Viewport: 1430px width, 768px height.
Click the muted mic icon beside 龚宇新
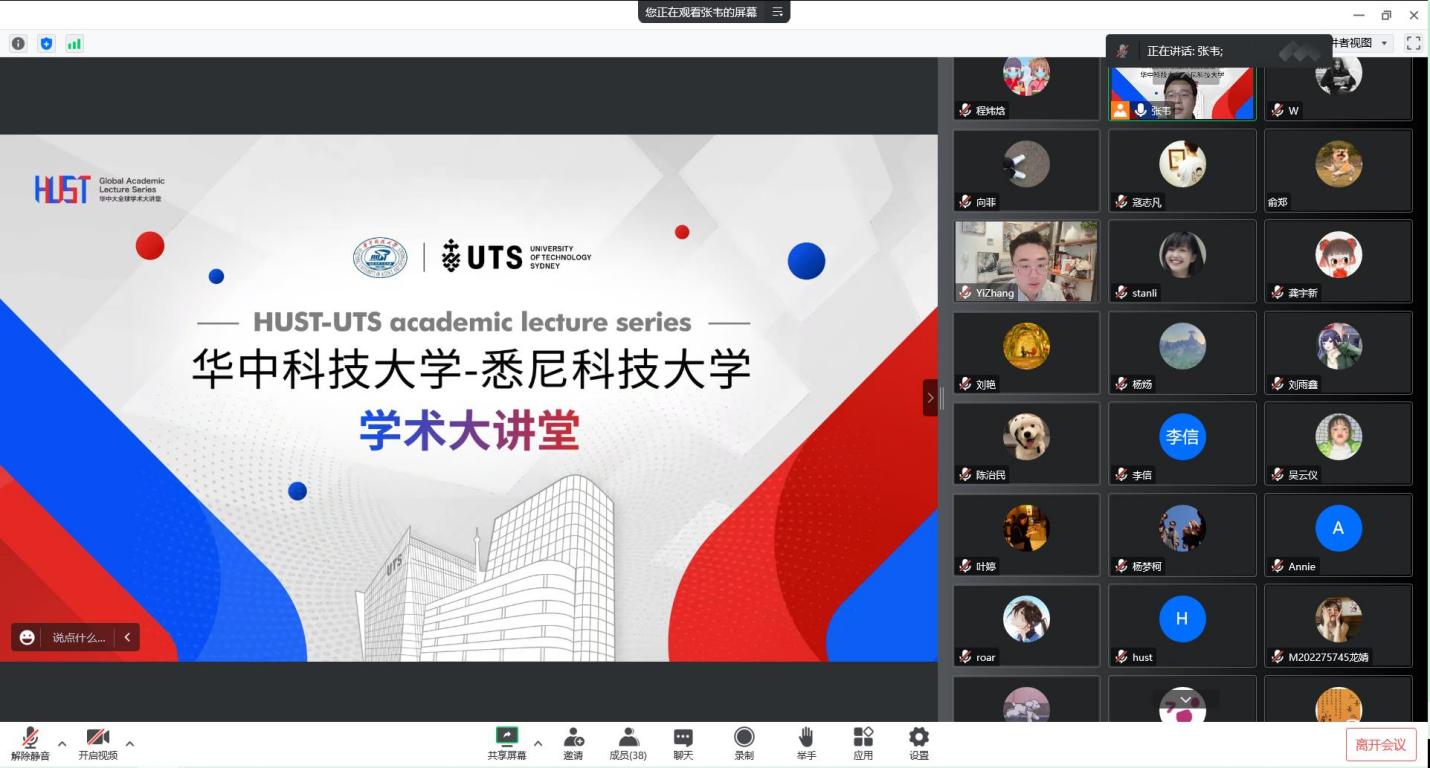(1277, 293)
